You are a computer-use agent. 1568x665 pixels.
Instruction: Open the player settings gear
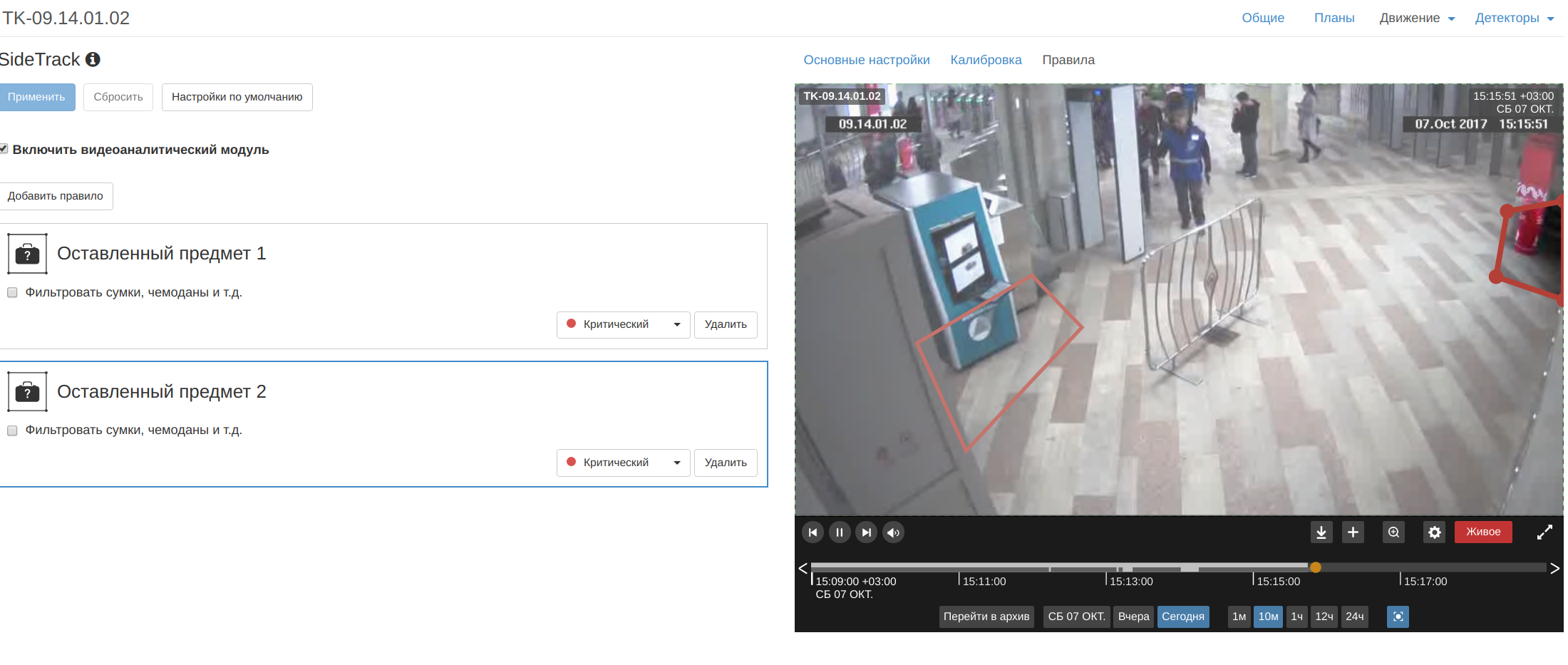[x=1434, y=532]
